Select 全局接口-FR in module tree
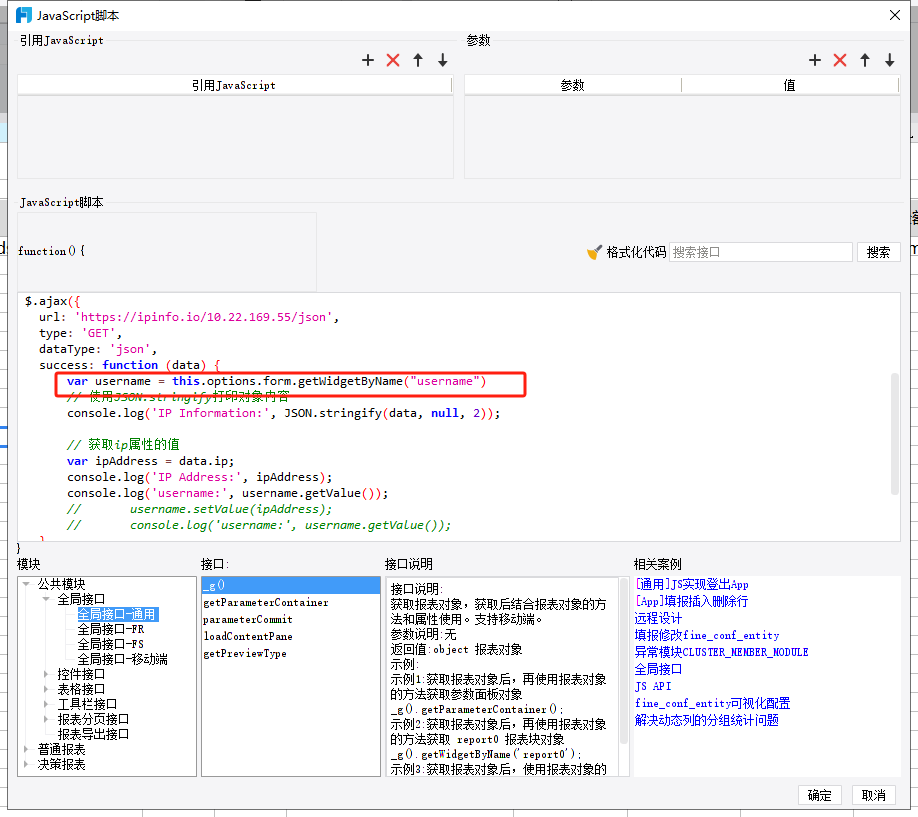This screenshot has height=817, width=918. (110, 630)
